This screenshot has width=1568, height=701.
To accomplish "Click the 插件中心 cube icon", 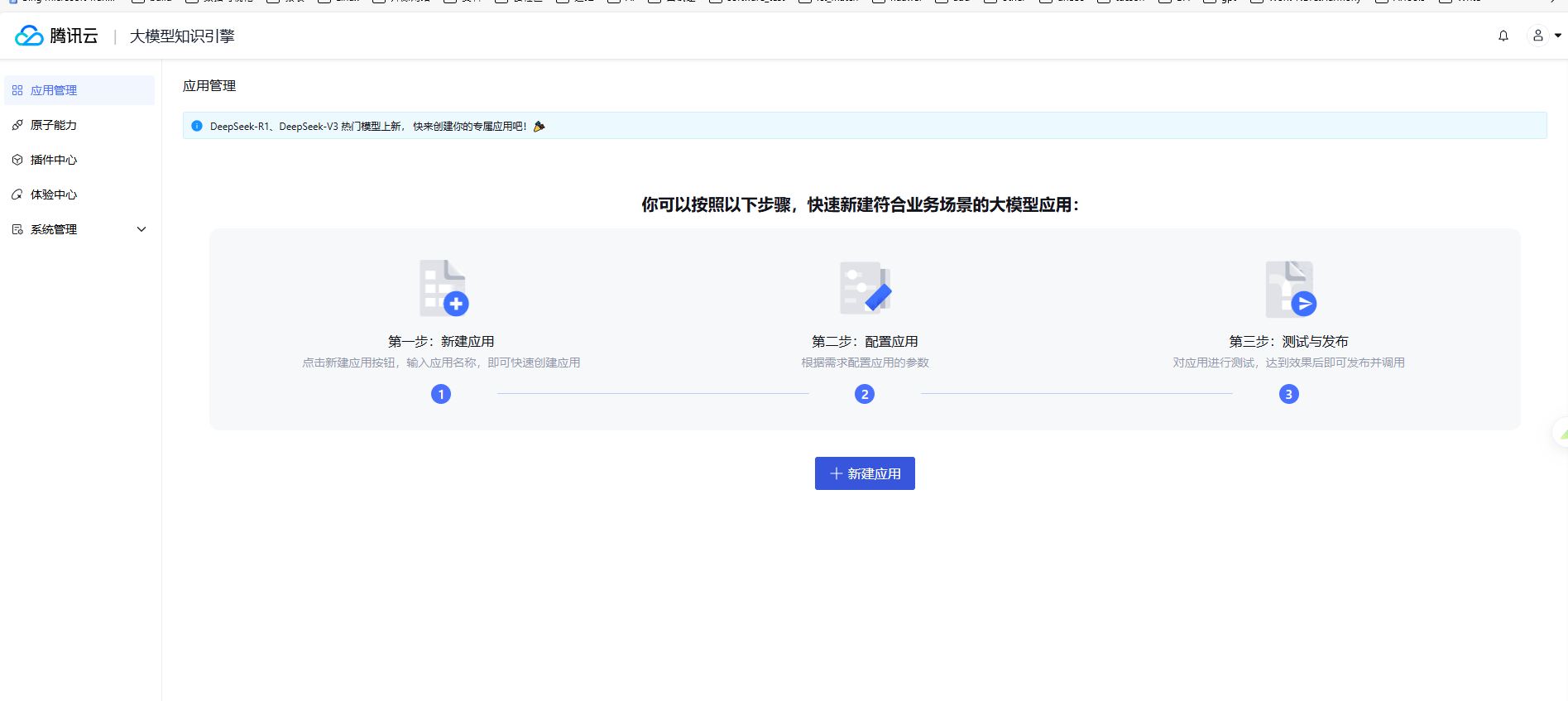I will pos(17,160).
